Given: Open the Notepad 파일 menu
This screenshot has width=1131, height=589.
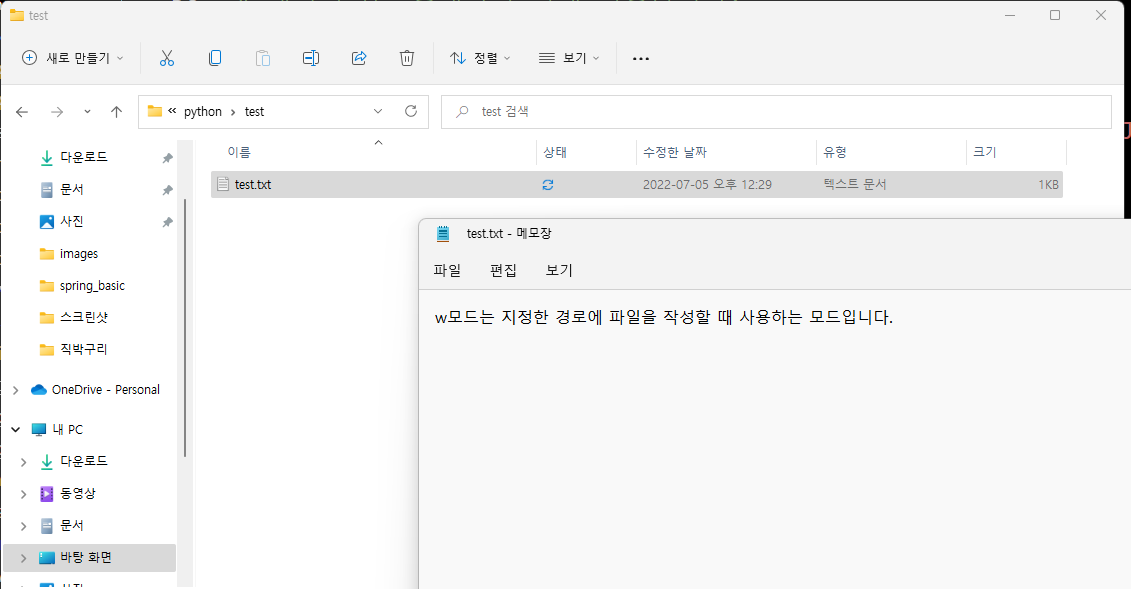Looking at the screenshot, I should pyautogui.click(x=447, y=270).
